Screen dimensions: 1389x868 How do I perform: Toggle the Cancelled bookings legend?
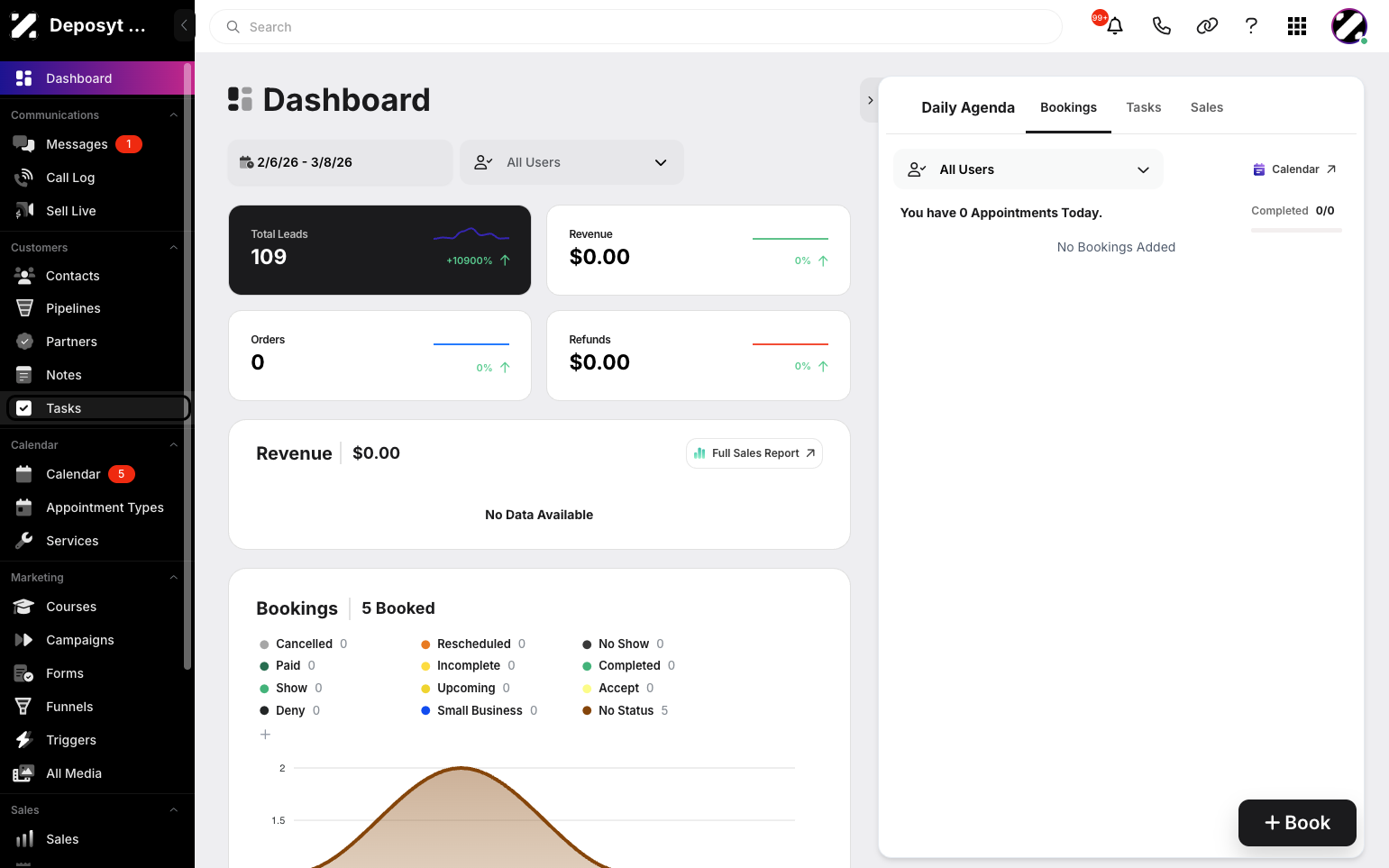303,644
